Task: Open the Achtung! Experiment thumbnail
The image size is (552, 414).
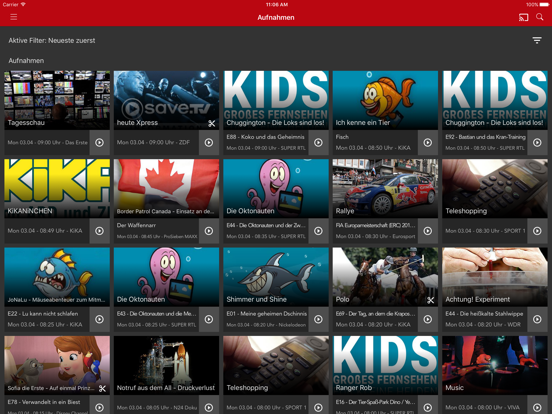Action: click(495, 277)
